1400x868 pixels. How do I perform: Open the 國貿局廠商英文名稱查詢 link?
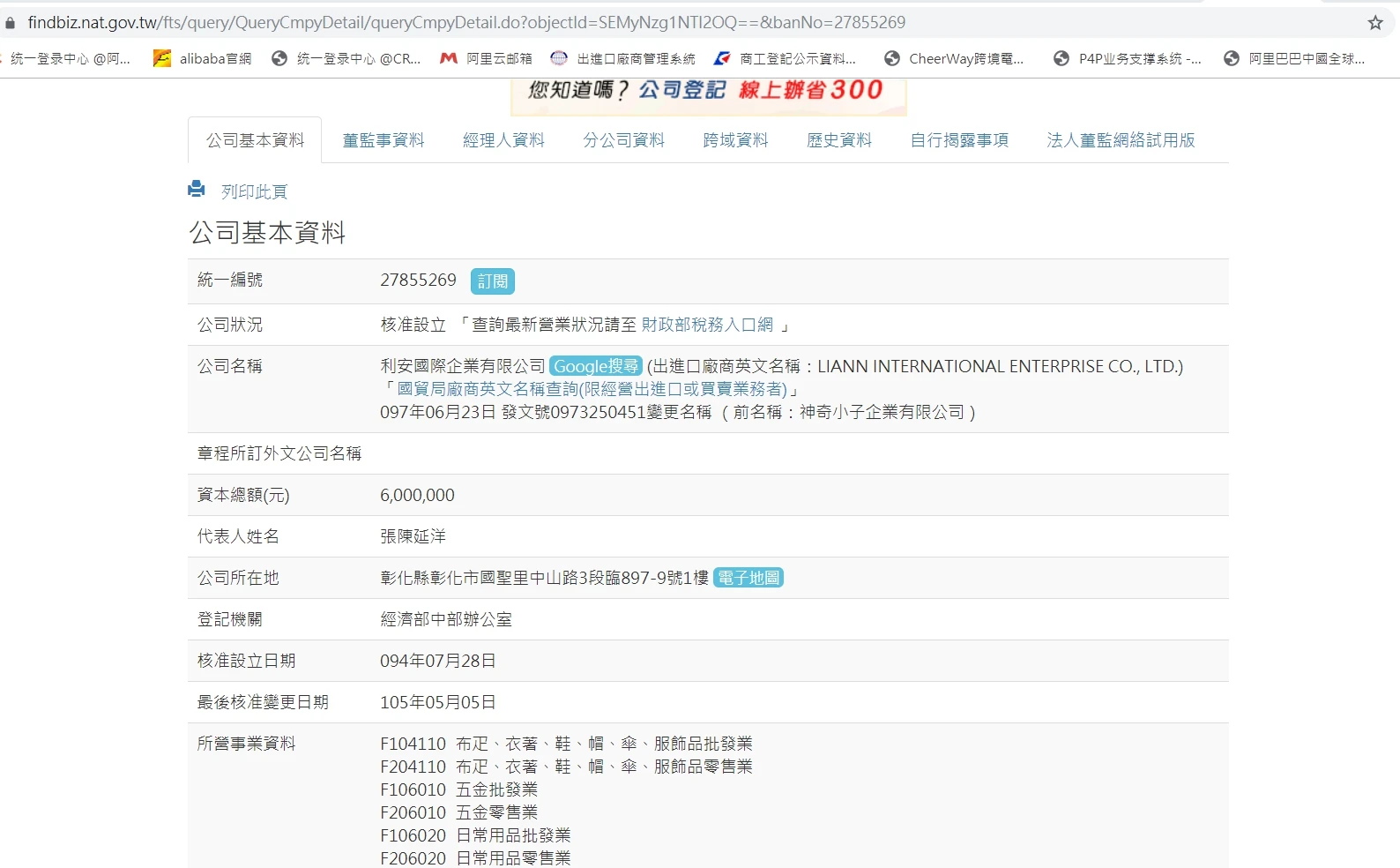click(x=592, y=389)
